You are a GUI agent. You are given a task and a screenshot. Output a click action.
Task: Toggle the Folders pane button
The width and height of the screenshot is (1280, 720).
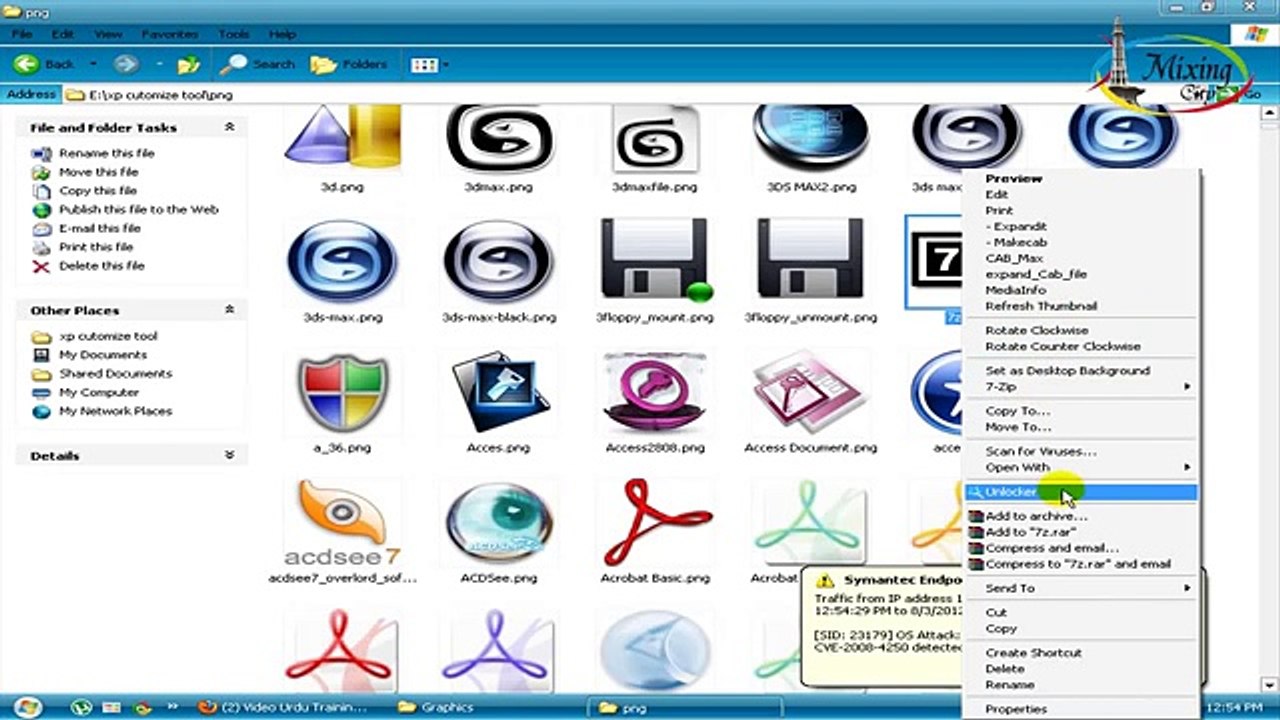[x=348, y=64]
